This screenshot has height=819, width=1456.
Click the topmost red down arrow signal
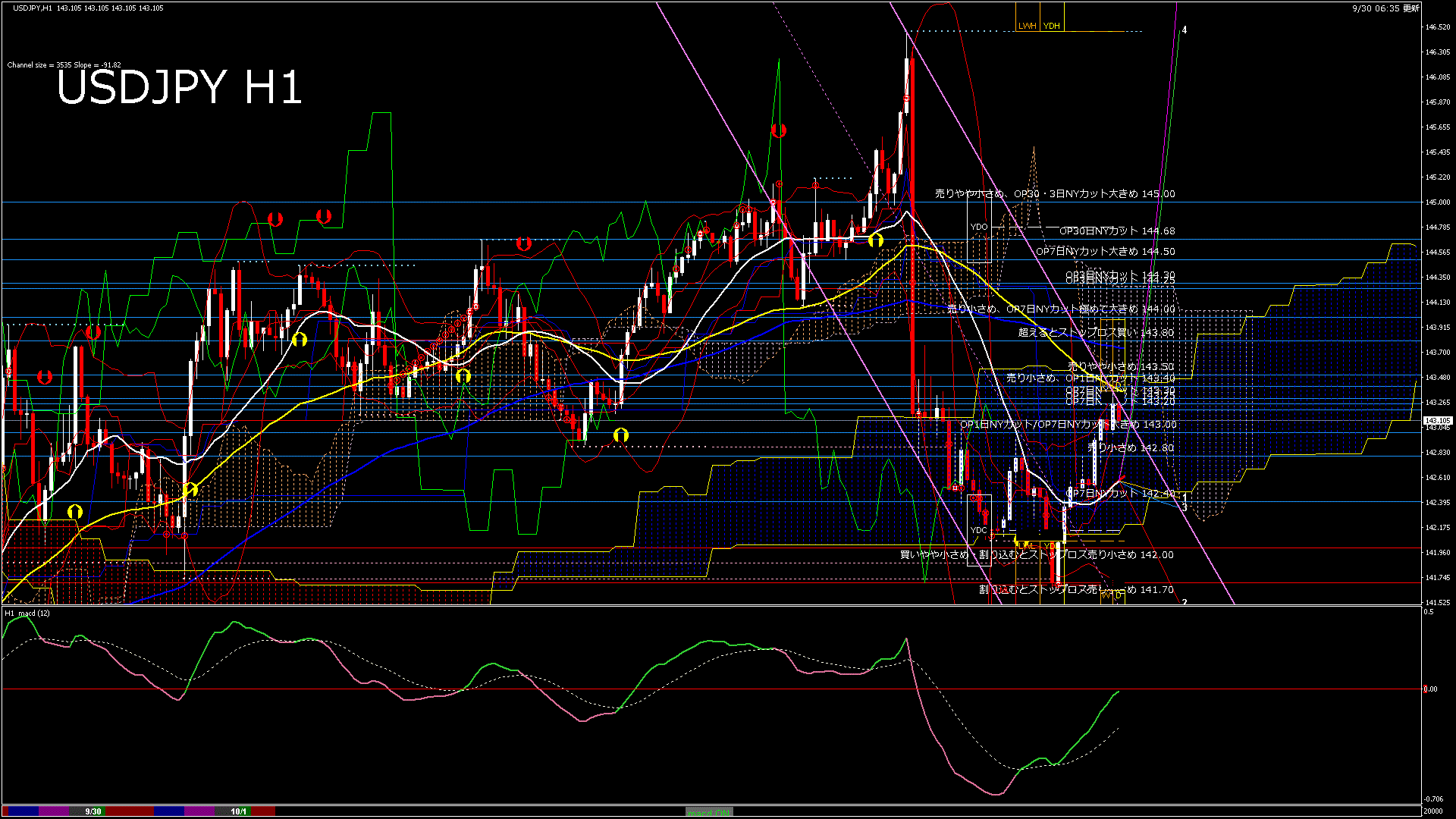pyautogui.click(x=778, y=130)
